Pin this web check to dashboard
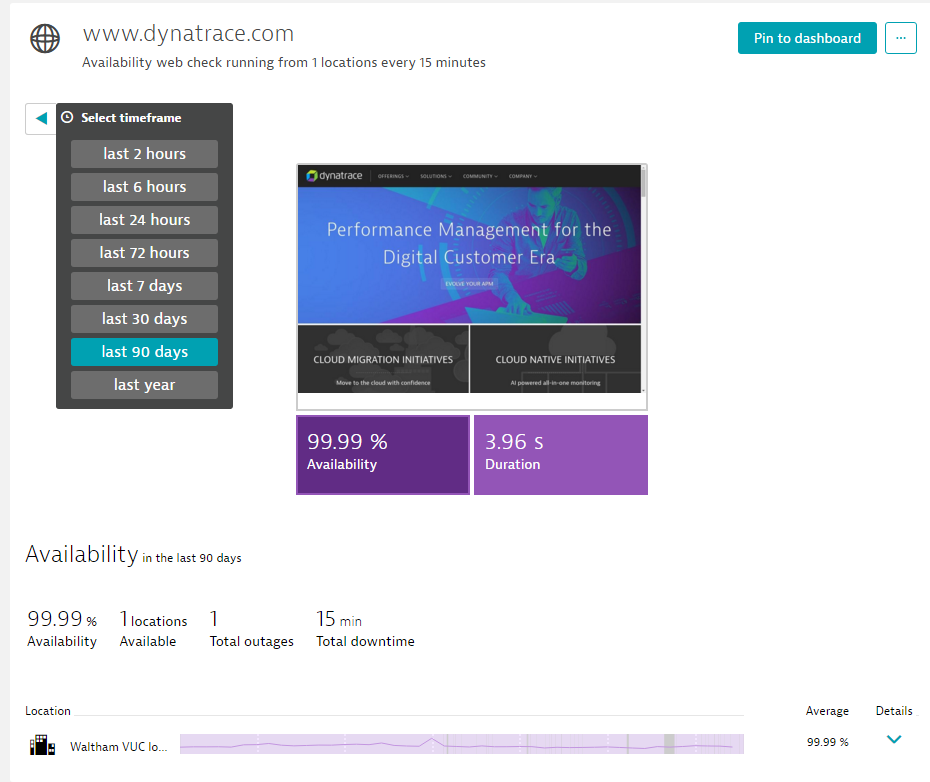Image resolution: width=930 pixels, height=782 pixels. 807,38
